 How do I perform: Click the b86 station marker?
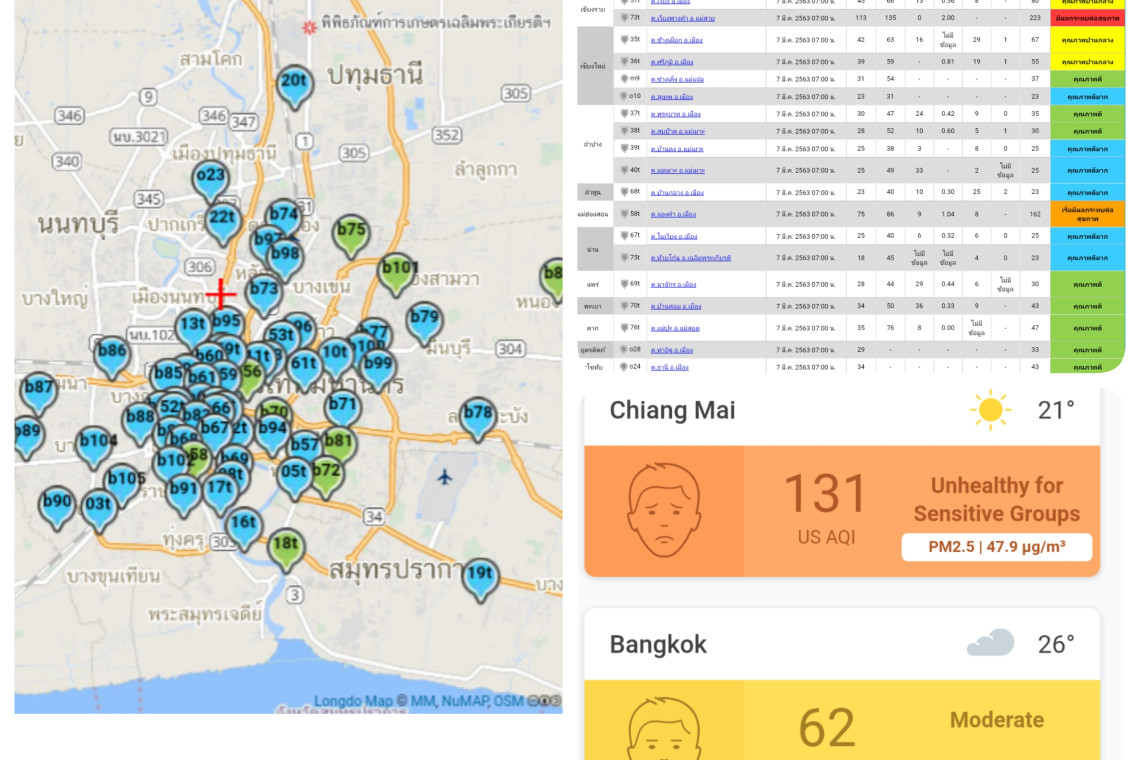[x=112, y=352]
